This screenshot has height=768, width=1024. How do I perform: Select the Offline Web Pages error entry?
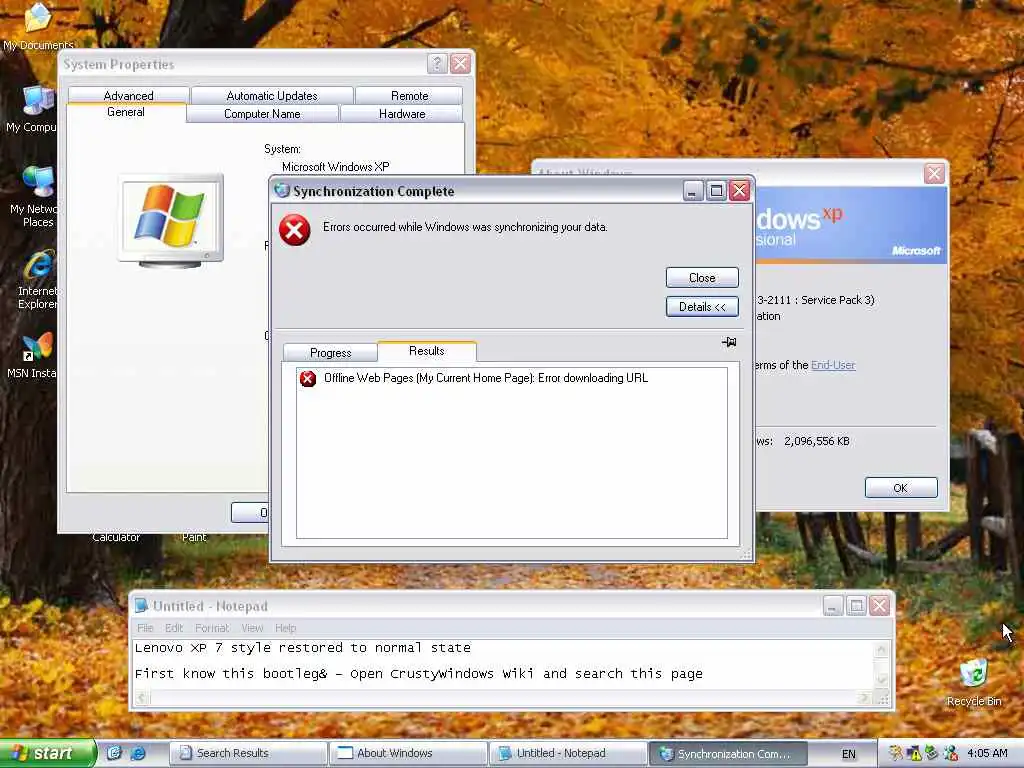pos(486,378)
